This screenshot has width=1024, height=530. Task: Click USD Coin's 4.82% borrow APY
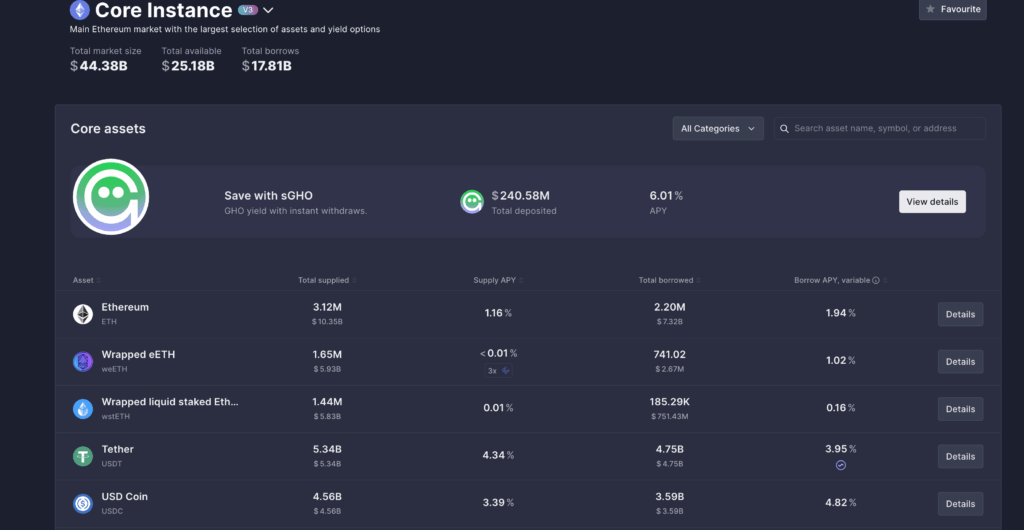(840, 503)
